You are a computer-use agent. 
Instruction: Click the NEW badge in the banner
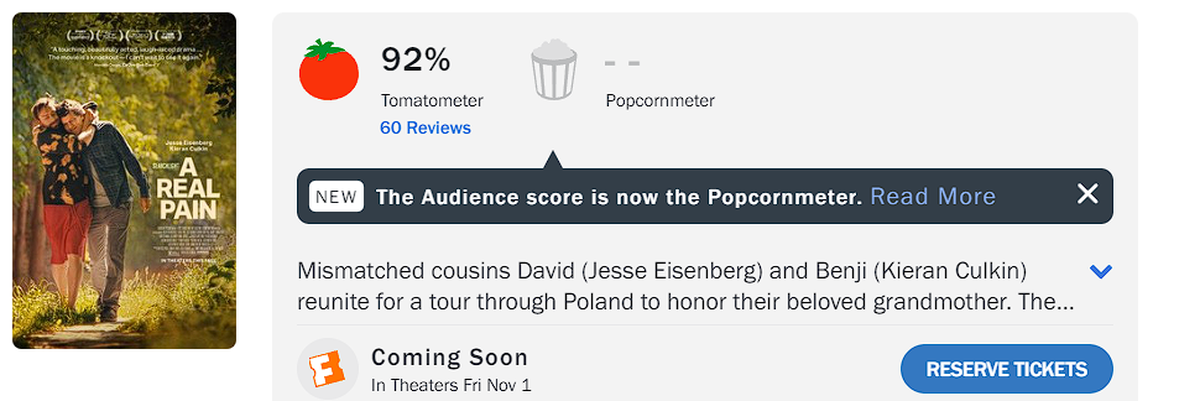coord(336,196)
